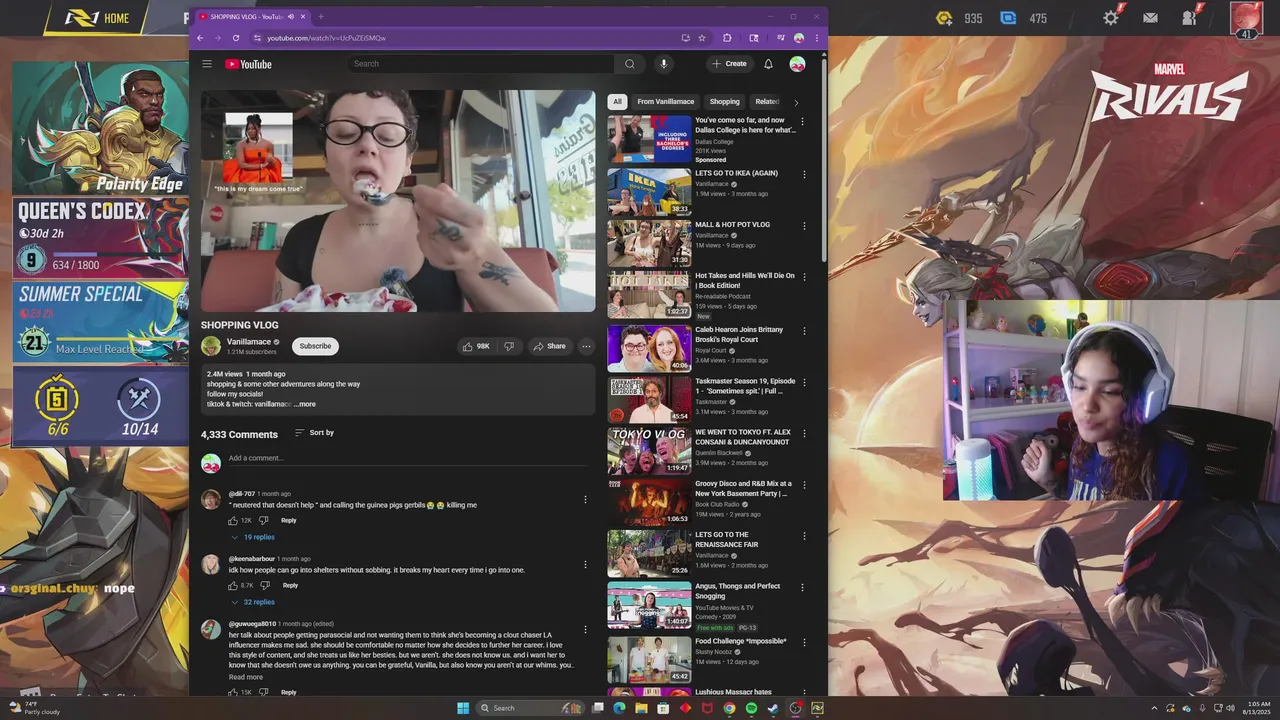This screenshot has height=720, width=1280.
Task: Dislike the SHOPPING VLOG video
Action: (509, 346)
